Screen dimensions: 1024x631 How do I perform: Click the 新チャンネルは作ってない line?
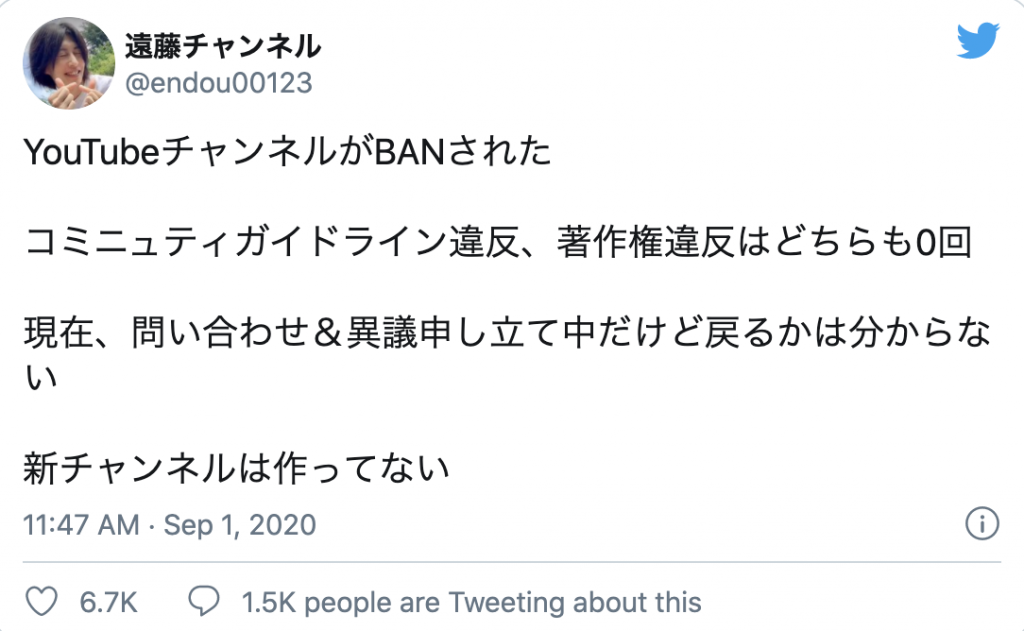coord(235,467)
